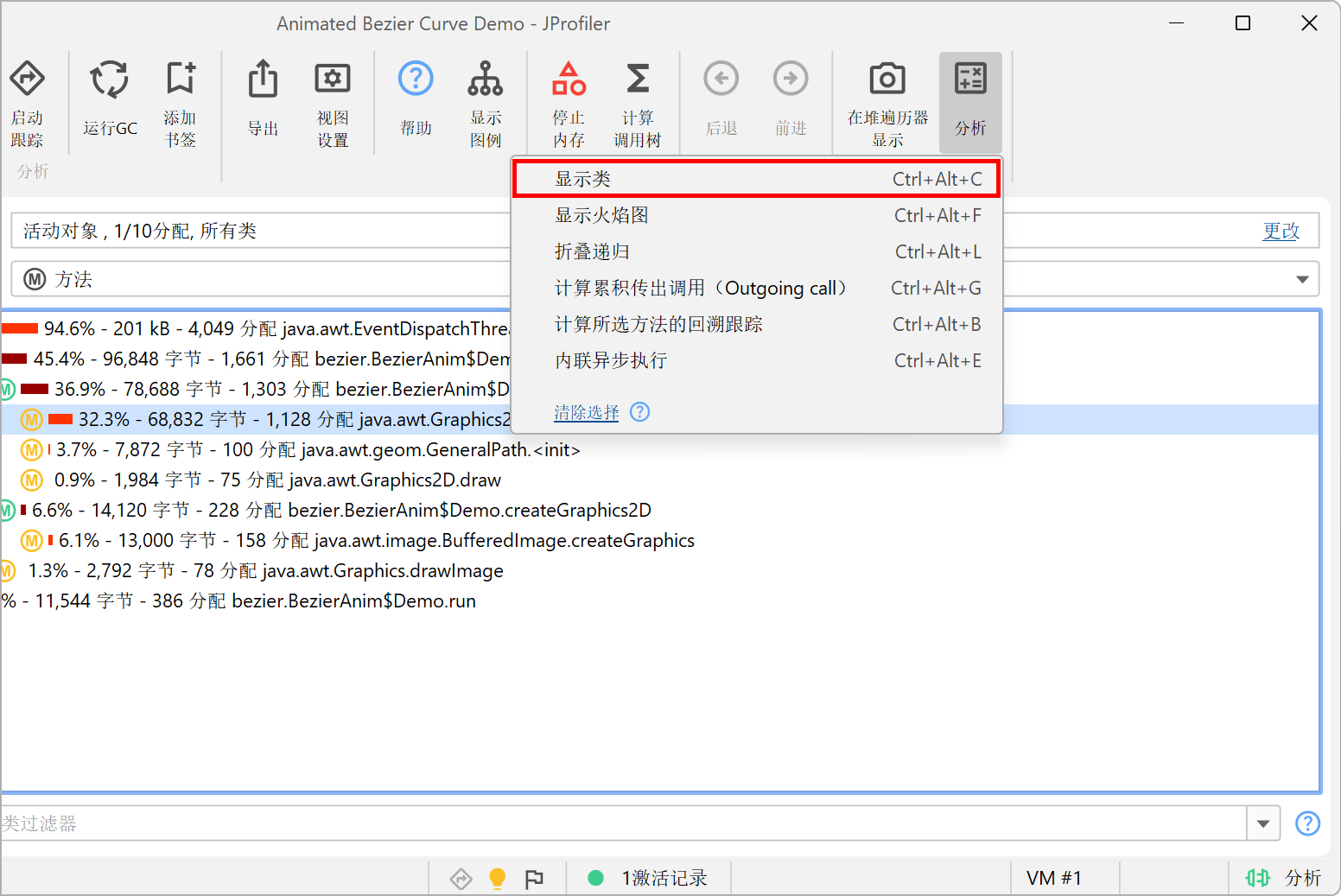Click VM #1 in the status bar
This screenshot has width=1341, height=896.
[x=1054, y=878]
